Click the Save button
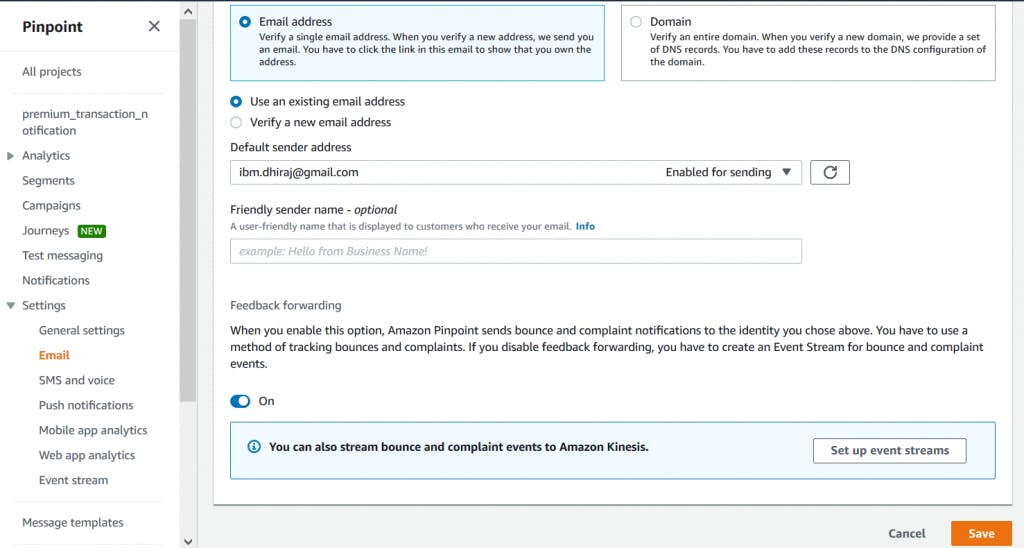This screenshot has height=548, width=1024. click(981, 534)
